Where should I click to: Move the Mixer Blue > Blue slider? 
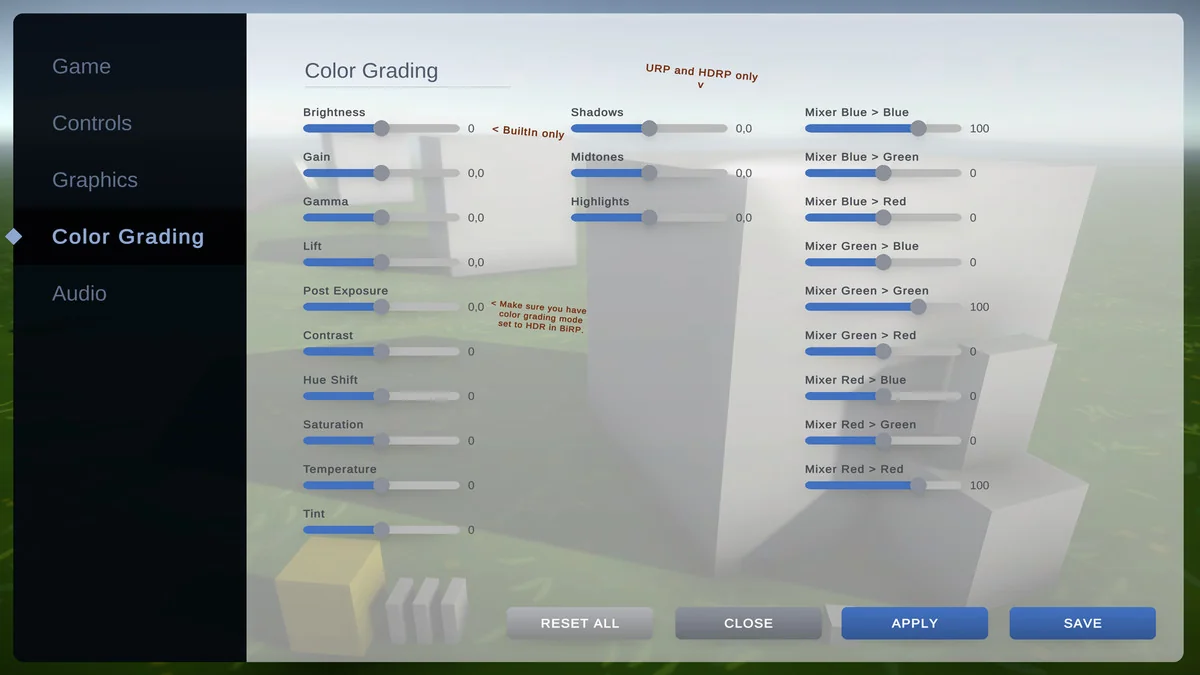(x=917, y=128)
